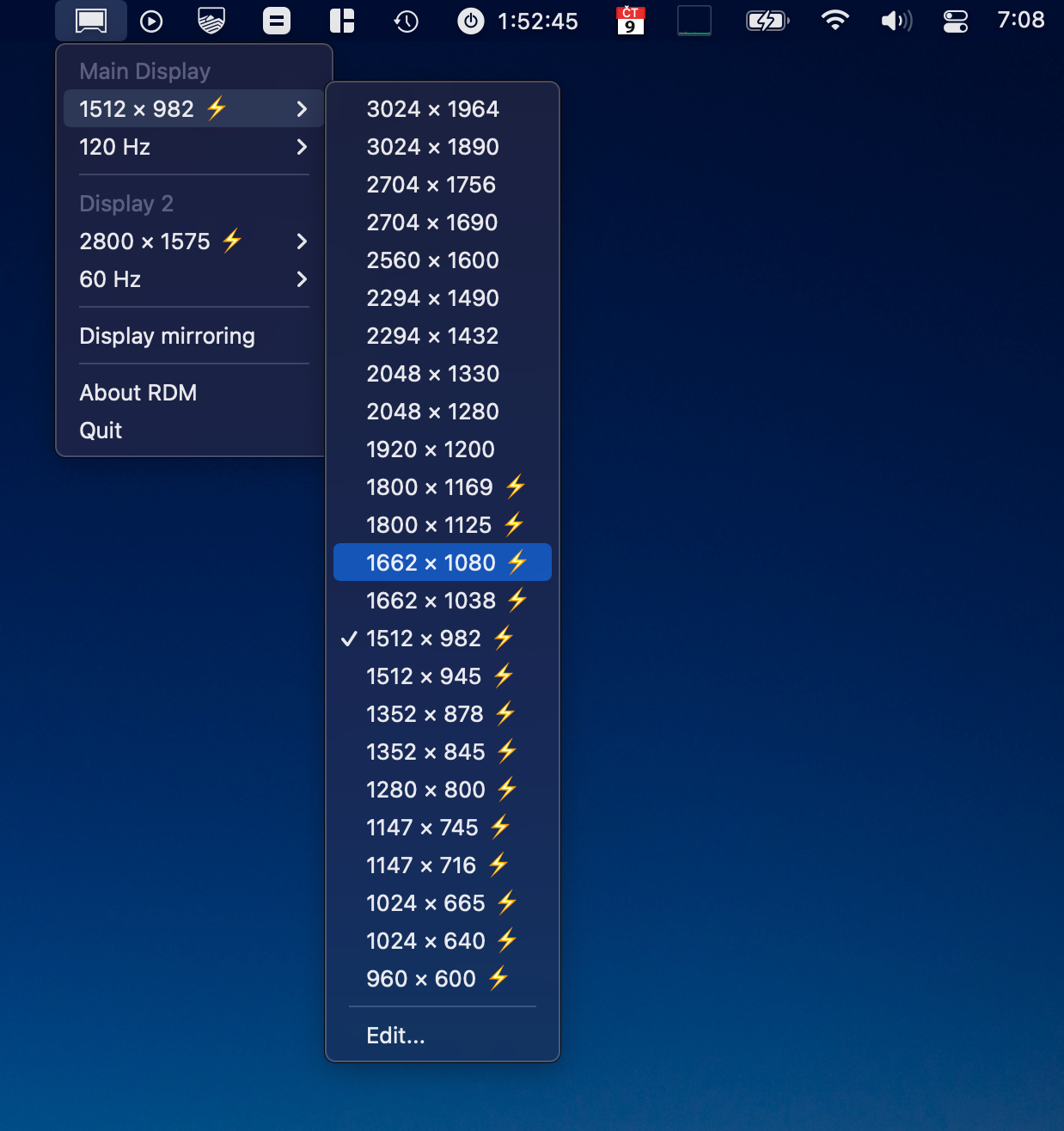The width and height of the screenshot is (1064, 1131).
Task: Open the volume speaker icon
Action: point(896,21)
